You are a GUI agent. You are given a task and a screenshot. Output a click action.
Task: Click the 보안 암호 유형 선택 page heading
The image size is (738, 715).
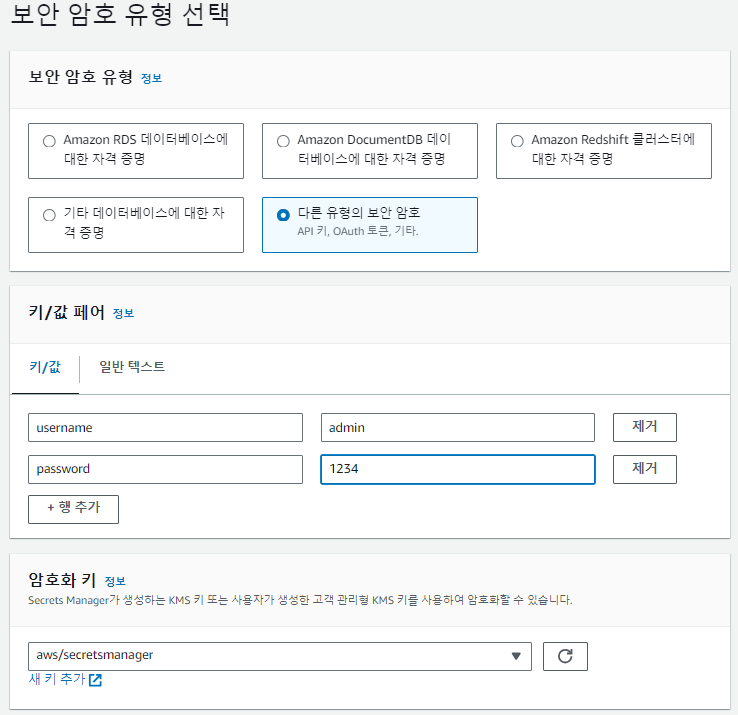point(120,14)
